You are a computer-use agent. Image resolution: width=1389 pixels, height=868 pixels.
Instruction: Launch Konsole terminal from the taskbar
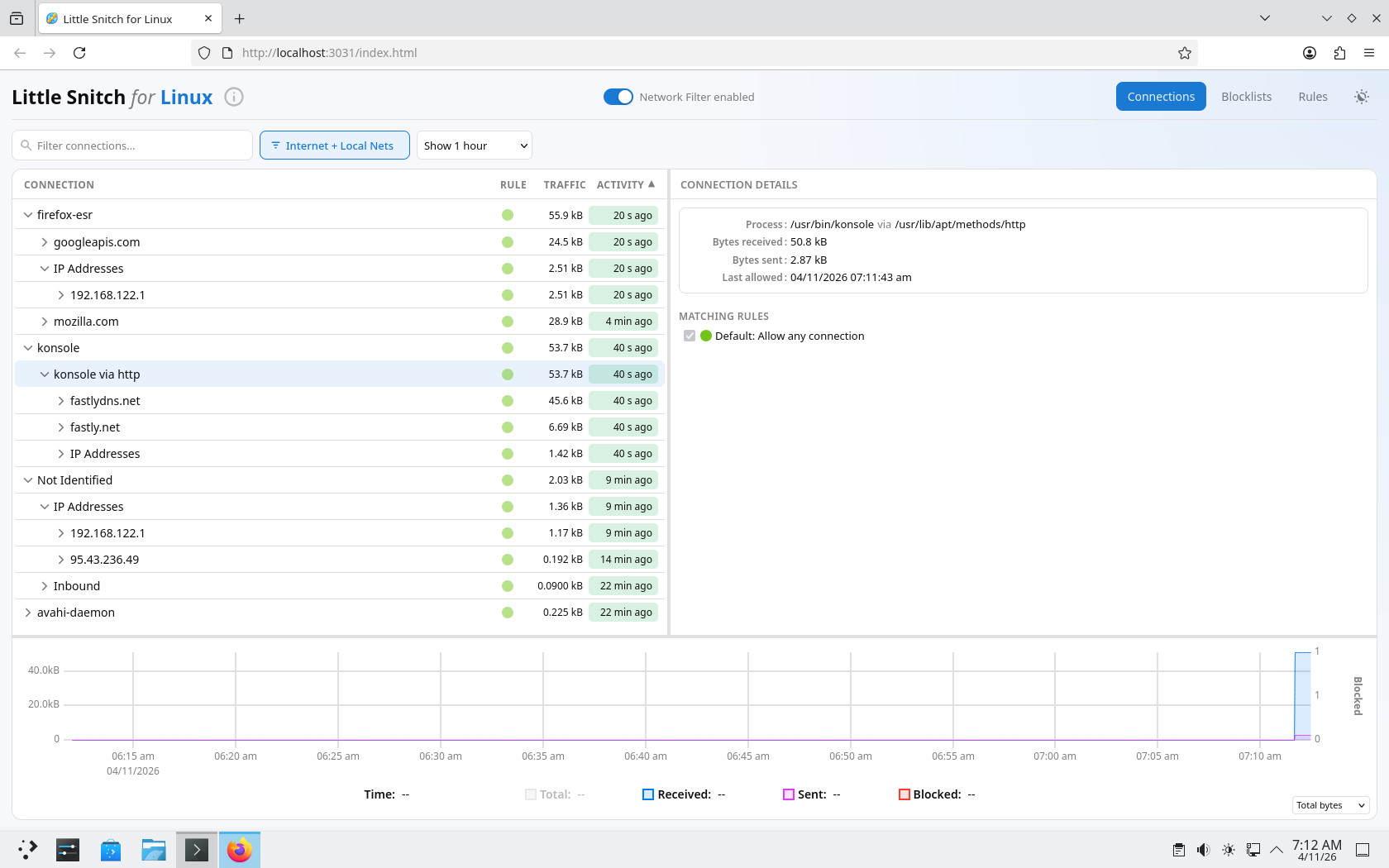[x=197, y=850]
